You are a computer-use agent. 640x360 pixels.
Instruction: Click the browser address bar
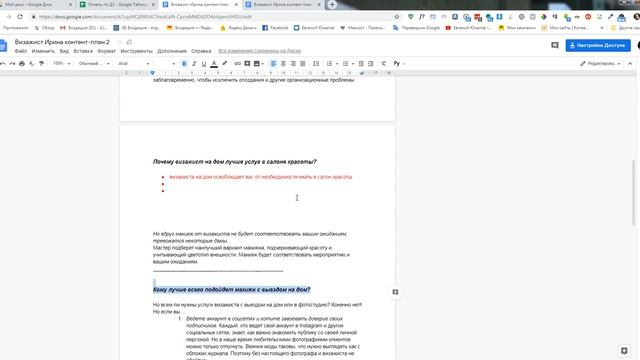click(x=212, y=17)
